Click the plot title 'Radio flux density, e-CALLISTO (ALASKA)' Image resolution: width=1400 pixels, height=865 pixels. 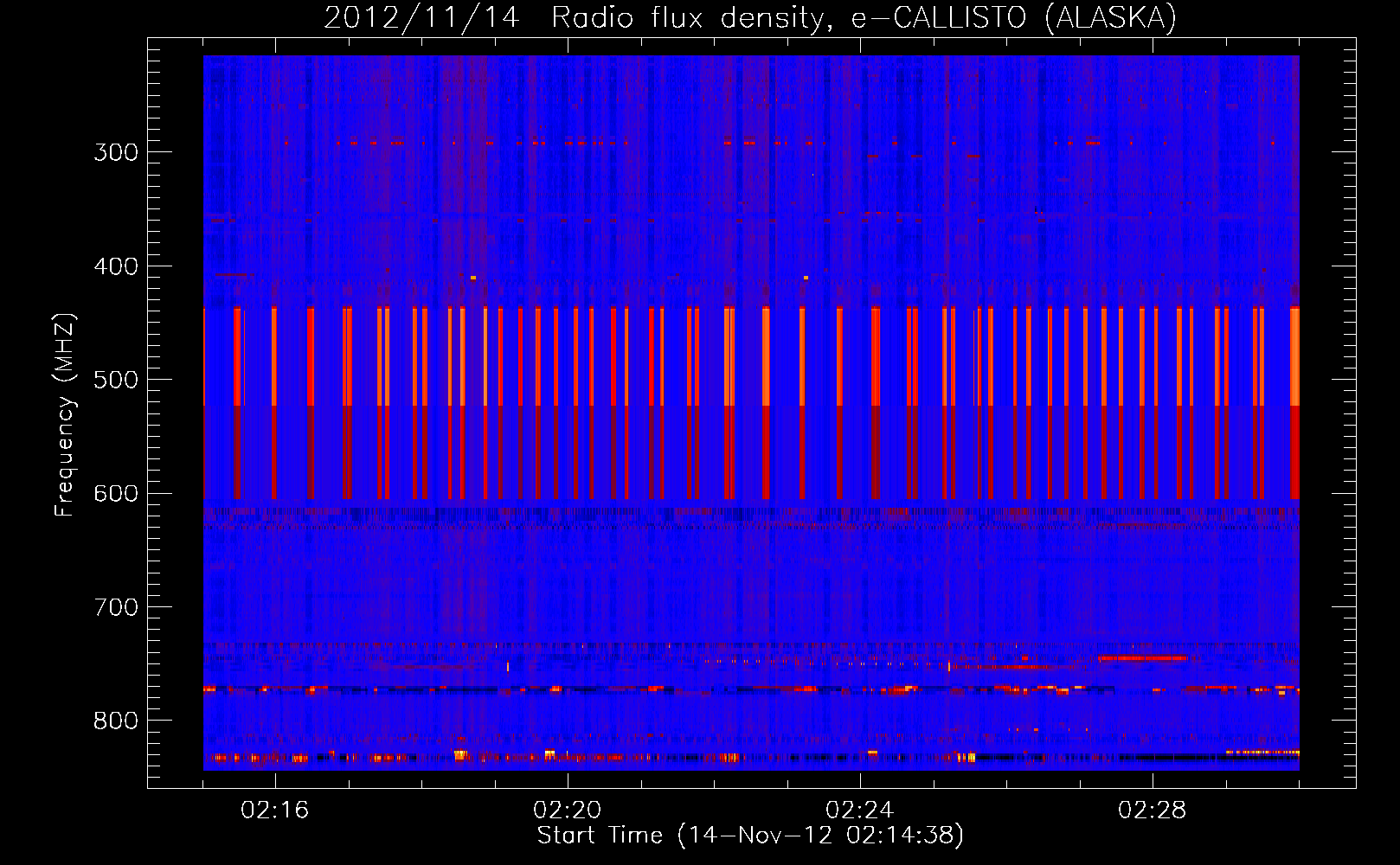tap(864, 18)
